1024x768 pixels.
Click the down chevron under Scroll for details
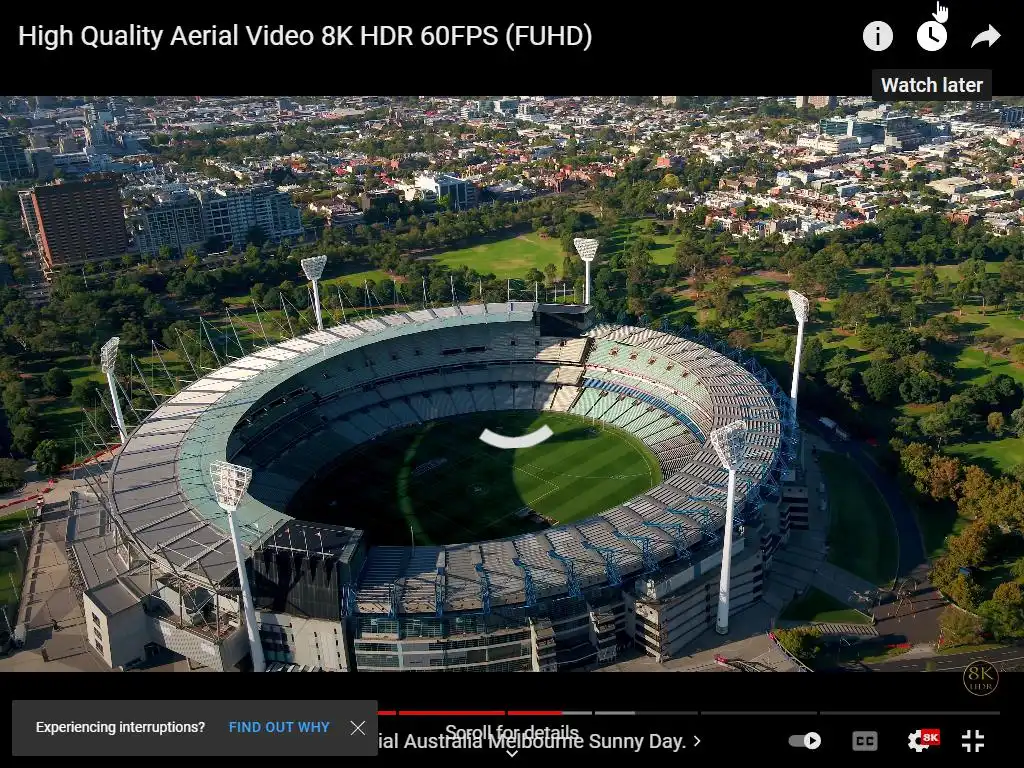(x=512, y=754)
